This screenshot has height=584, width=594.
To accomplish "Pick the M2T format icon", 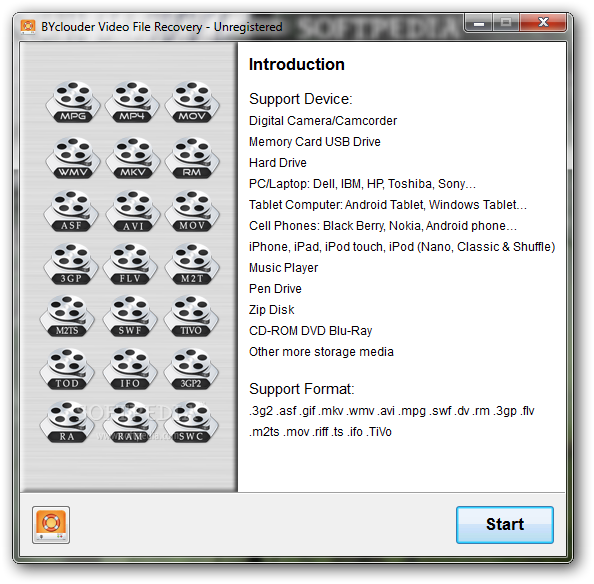I will click(x=192, y=264).
